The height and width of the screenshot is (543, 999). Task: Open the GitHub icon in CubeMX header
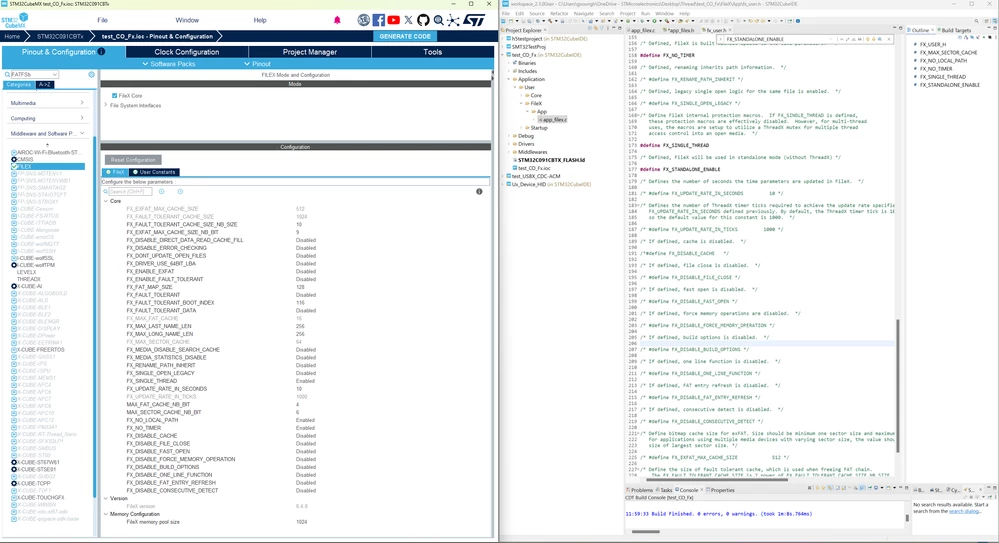coord(423,20)
